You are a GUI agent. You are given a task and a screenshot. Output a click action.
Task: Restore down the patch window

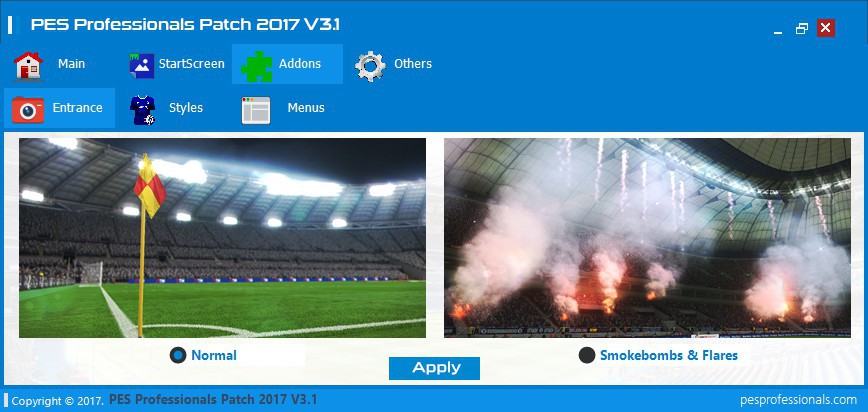(802, 28)
